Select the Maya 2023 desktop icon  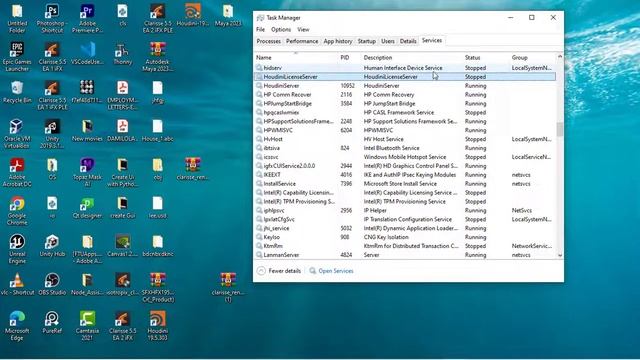[x=228, y=16]
